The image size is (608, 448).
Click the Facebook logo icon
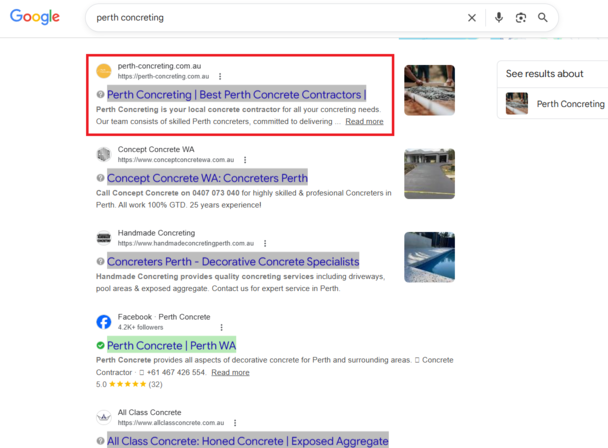[x=104, y=322]
